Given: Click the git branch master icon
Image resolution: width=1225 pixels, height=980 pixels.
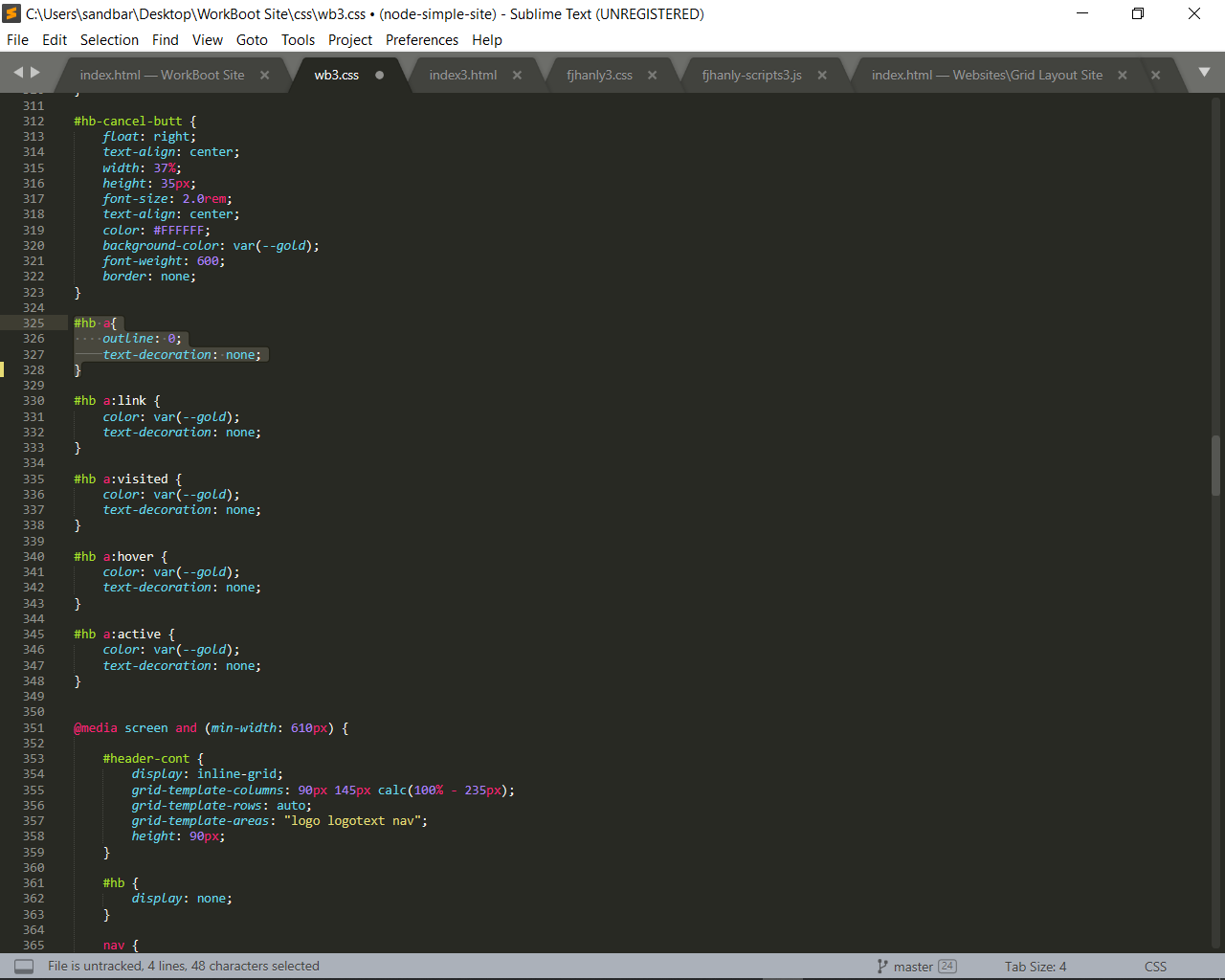Looking at the screenshot, I should [x=882, y=967].
